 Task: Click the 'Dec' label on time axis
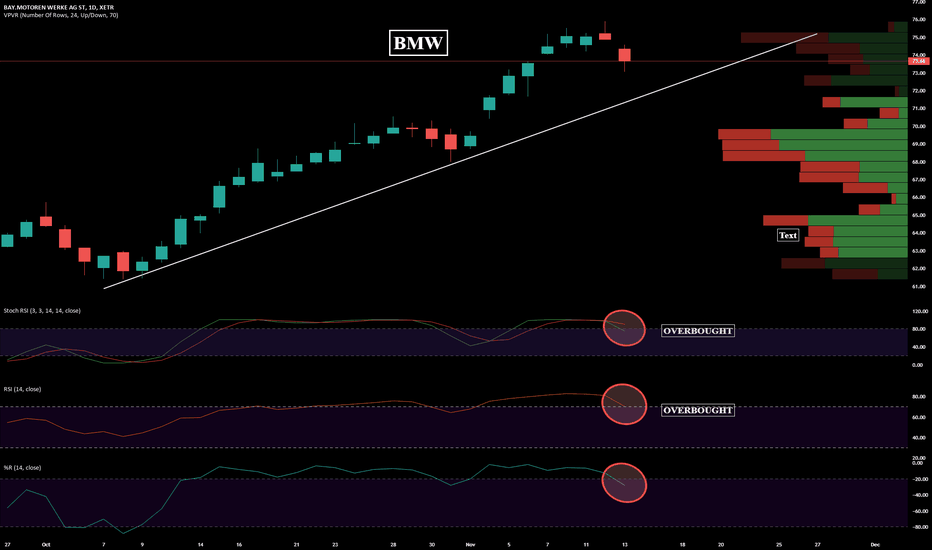point(875,545)
